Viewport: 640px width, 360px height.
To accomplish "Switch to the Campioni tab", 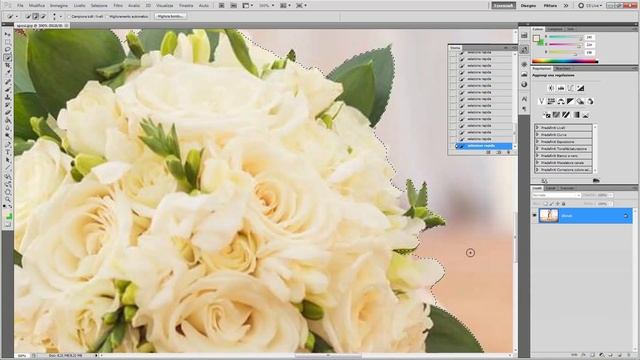I will click(x=555, y=29).
